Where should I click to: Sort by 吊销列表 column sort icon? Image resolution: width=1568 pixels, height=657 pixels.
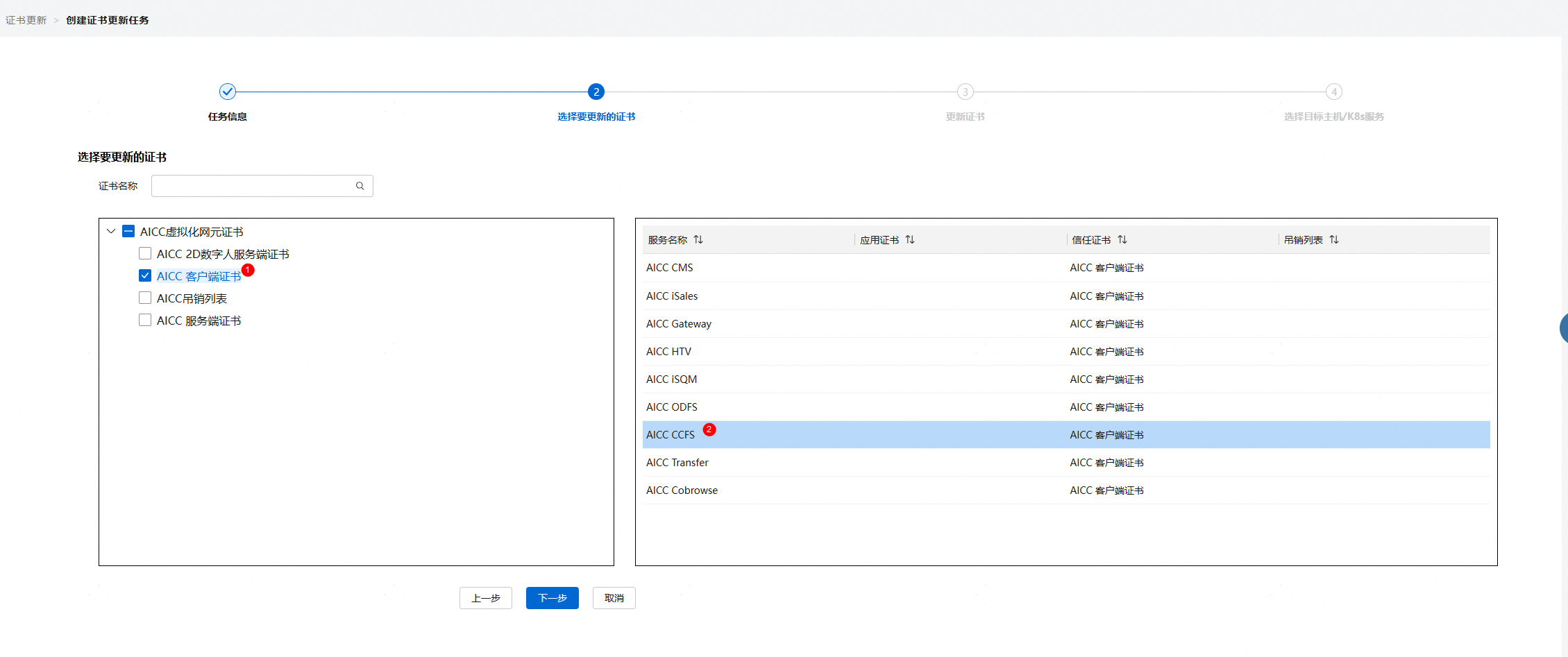click(x=1334, y=239)
